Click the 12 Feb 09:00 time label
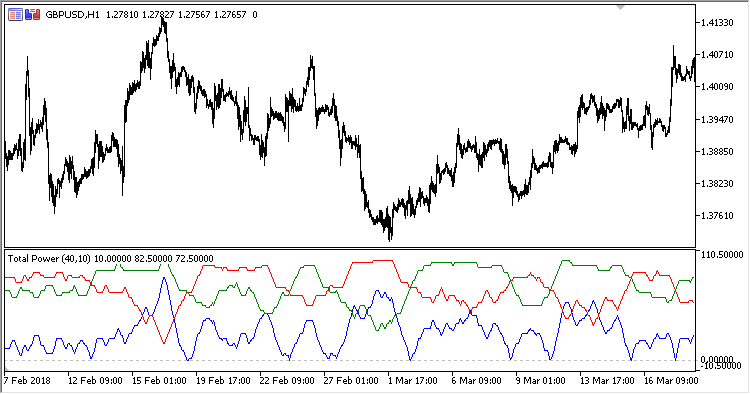The image size is (750, 394). pos(95,381)
